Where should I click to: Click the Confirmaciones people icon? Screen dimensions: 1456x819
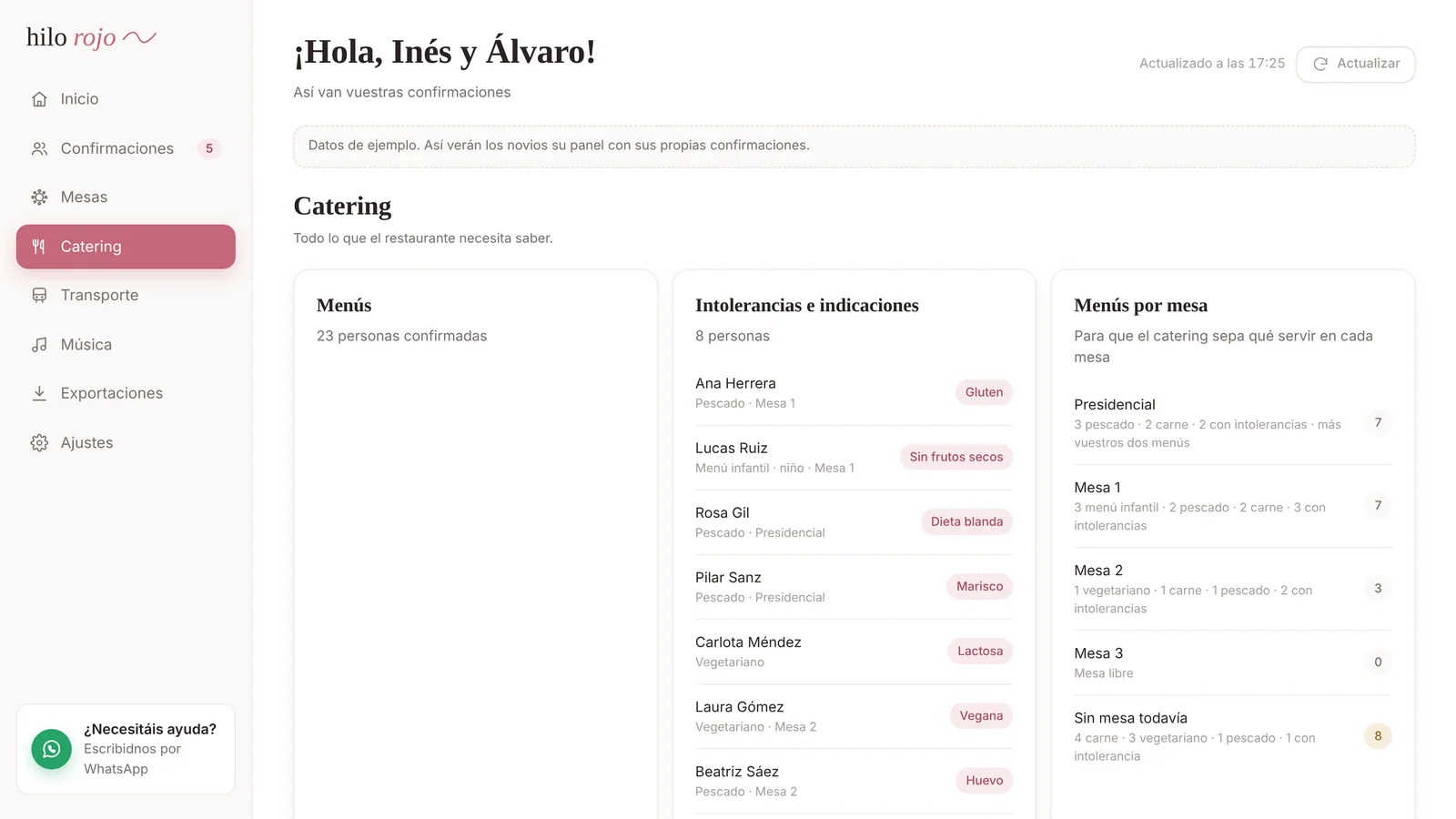pos(39,148)
